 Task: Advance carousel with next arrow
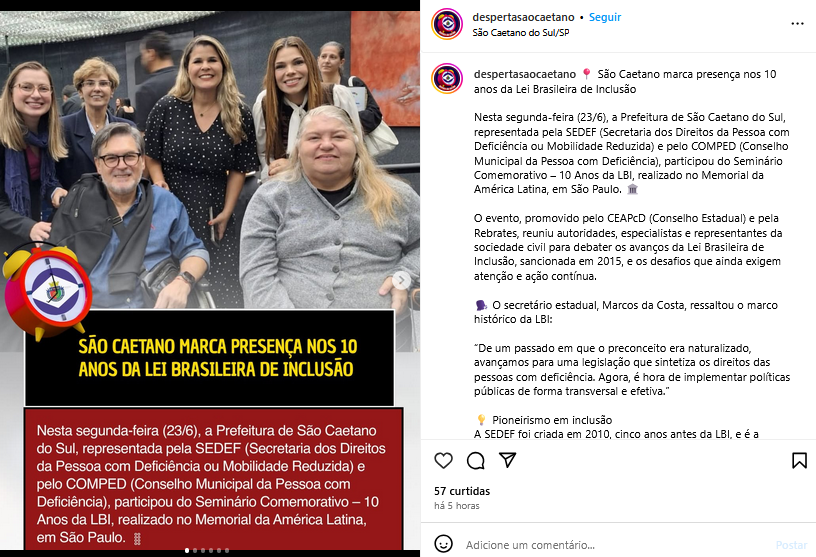(x=401, y=280)
